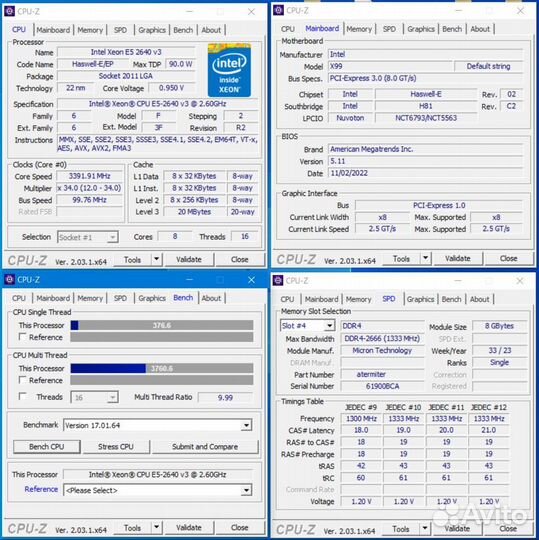The height and width of the screenshot is (540, 539).
Task: Click Close button in the Bench window
Action: point(239,528)
